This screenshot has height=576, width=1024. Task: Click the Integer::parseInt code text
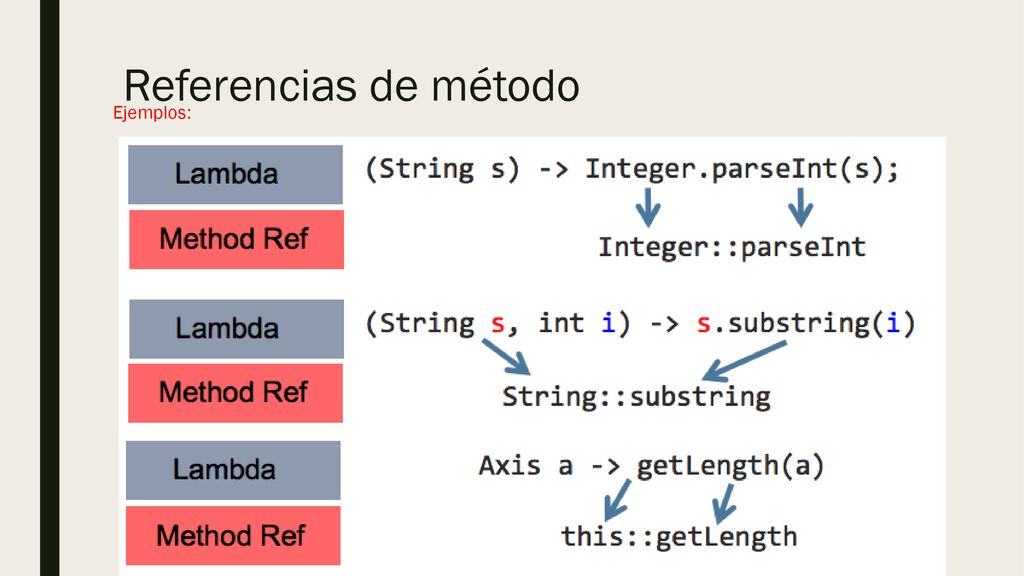point(732,248)
